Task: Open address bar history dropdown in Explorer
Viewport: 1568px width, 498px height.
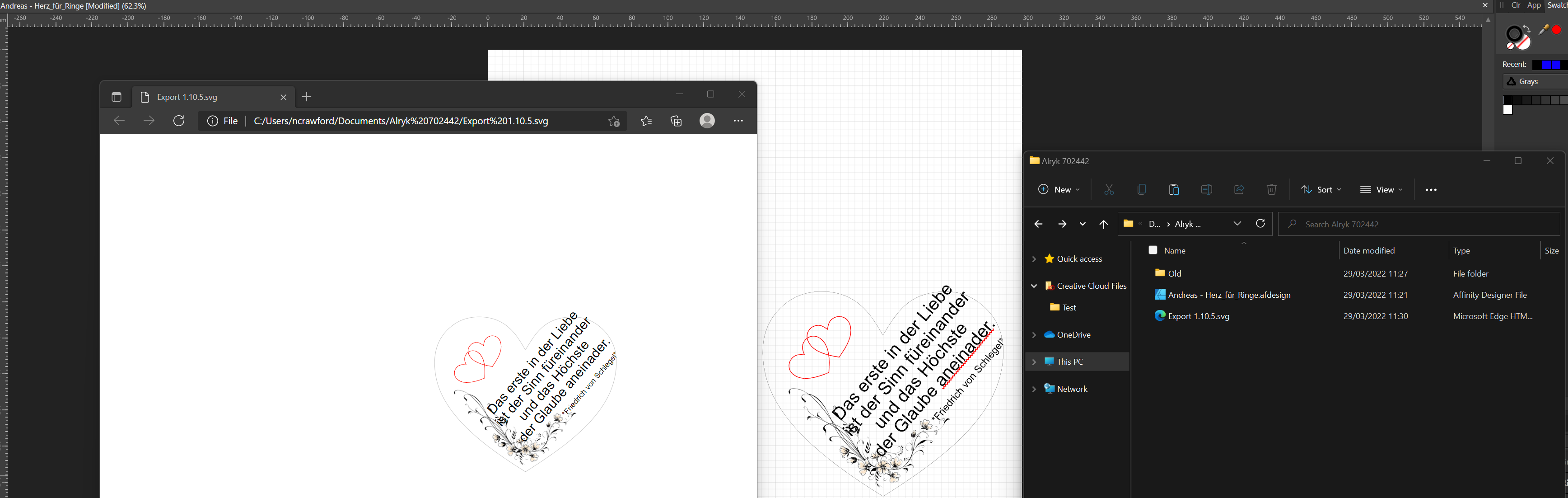Action: click(x=1237, y=223)
